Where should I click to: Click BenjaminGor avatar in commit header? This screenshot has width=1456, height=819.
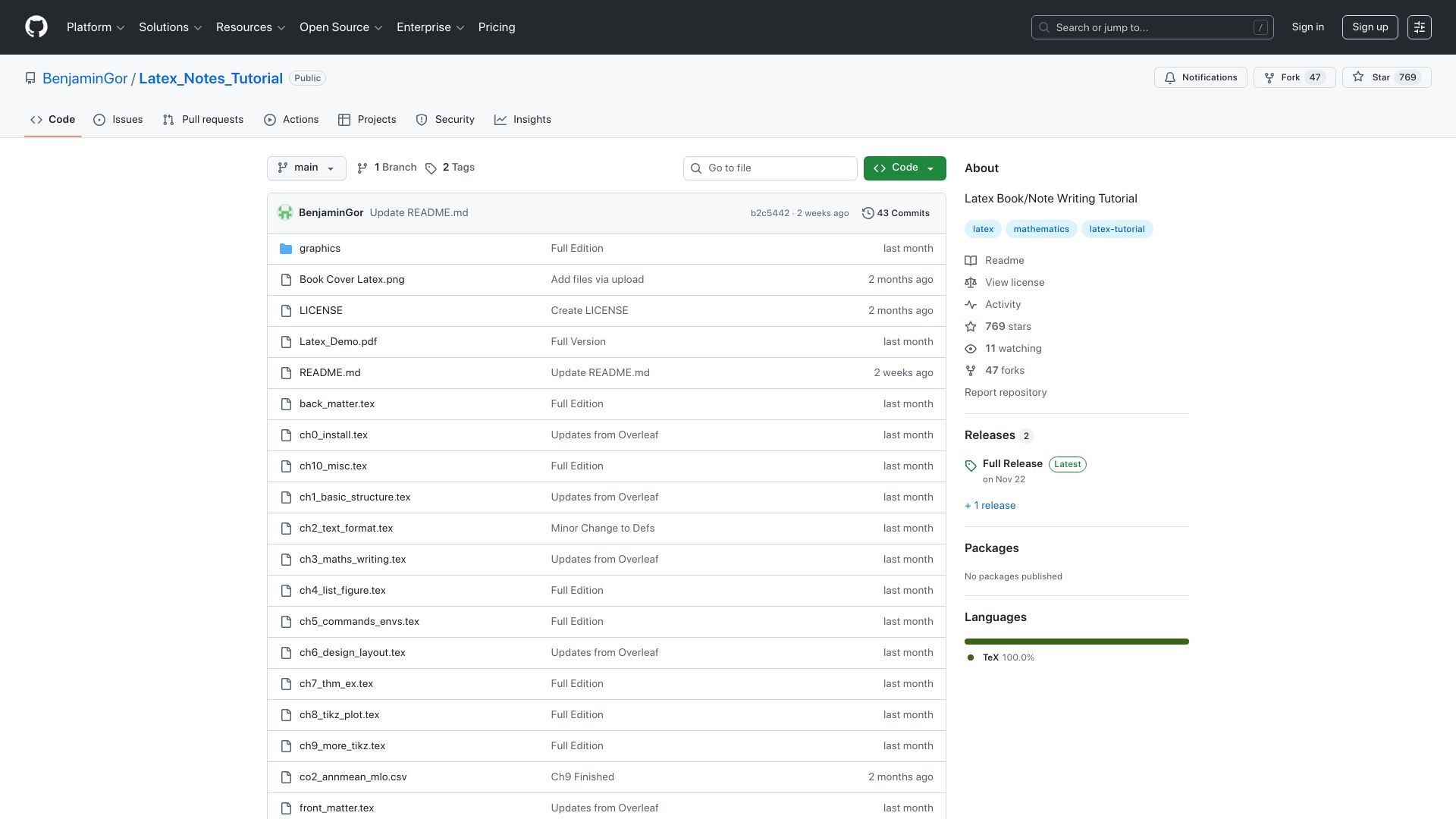285,213
